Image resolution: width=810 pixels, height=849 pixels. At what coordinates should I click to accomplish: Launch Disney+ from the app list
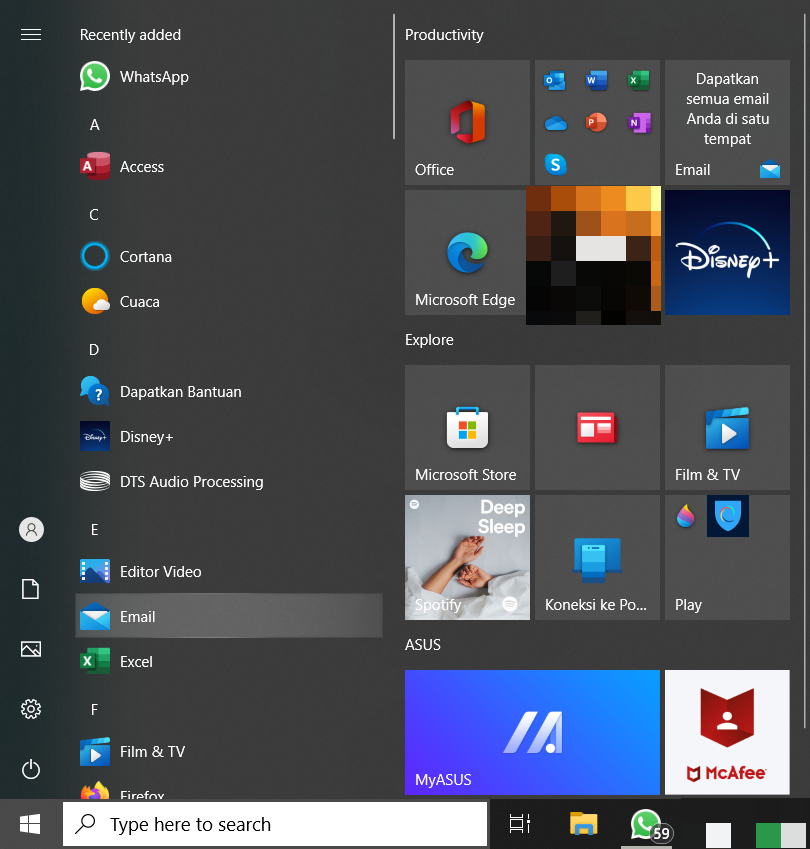tap(228, 436)
